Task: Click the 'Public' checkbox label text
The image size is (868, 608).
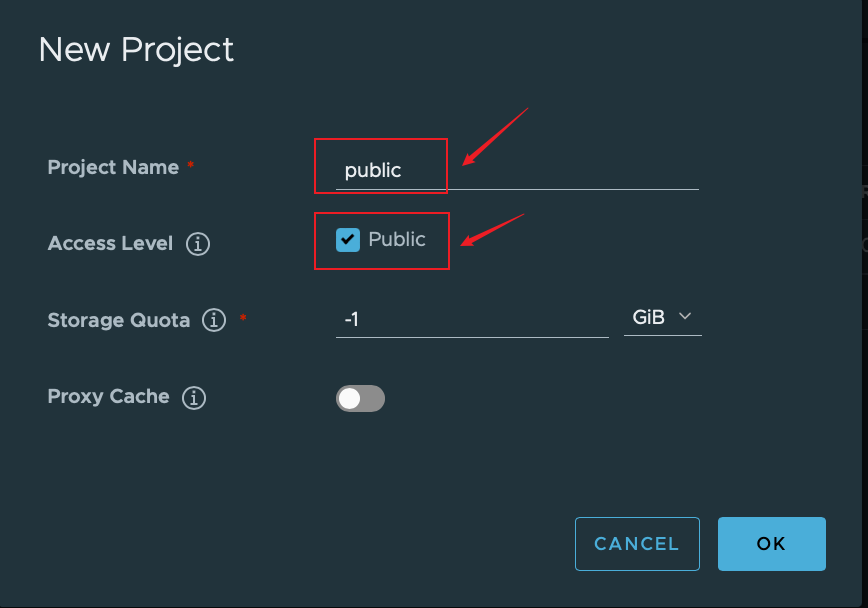Action: 397,240
